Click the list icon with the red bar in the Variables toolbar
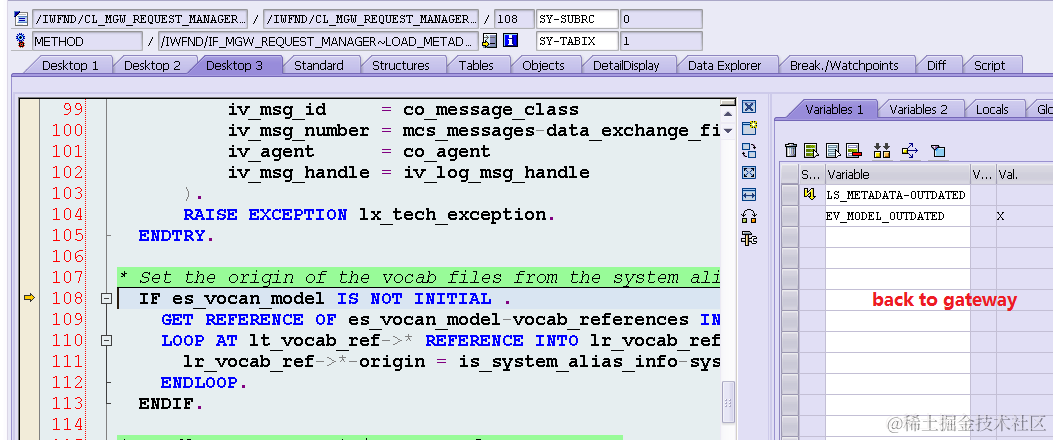The width and height of the screenshot is (1053, 440). pyautogui.click(x=854, y=150)
